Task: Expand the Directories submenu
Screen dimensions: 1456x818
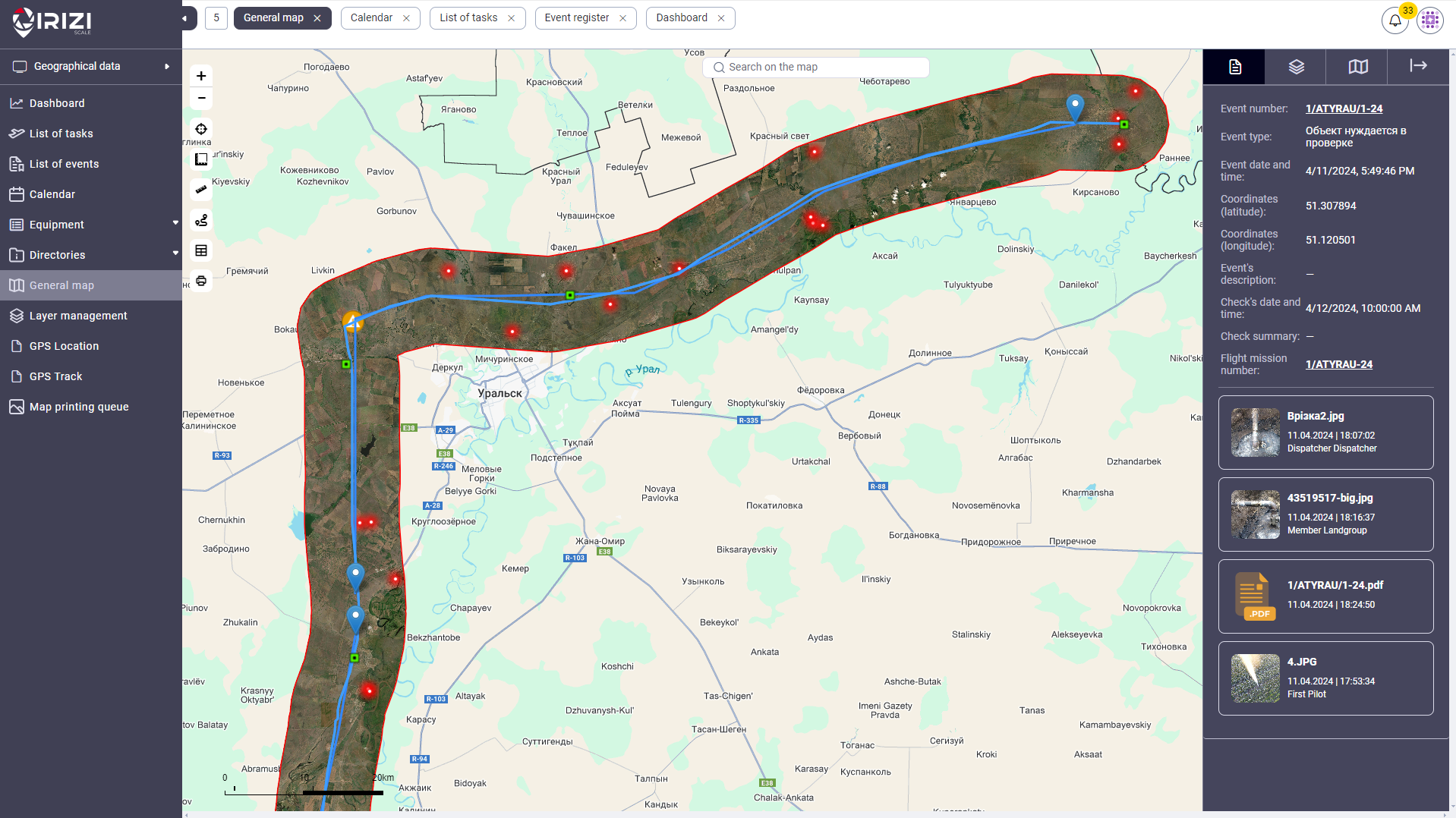Action: pyautogui.click(x=175, y=254)
